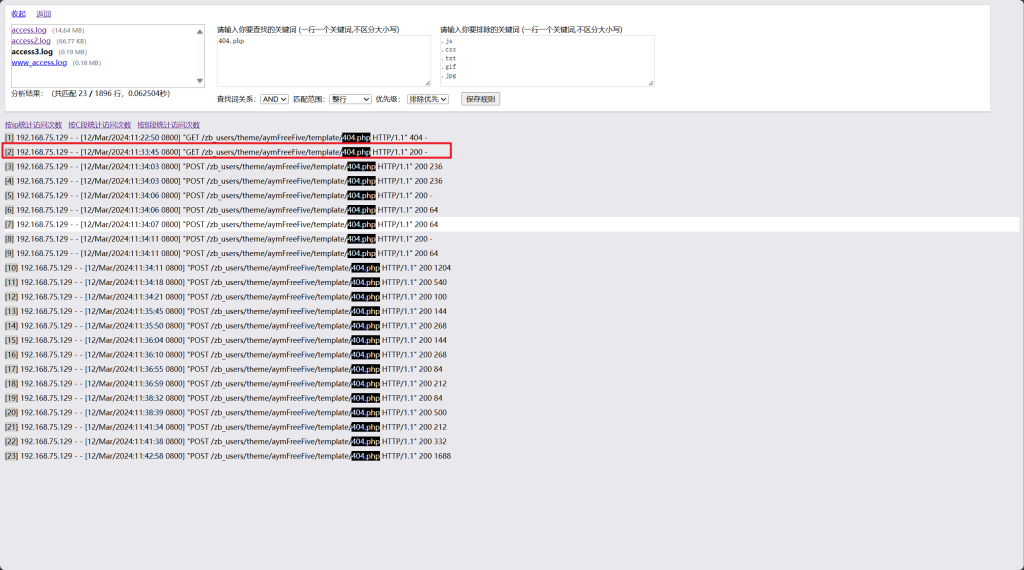Image resolution: width=1024 pixels, height=570 pixels.
Task: Open the 匹配范围 整行 dropdown
Action: [x=349, y=99]
